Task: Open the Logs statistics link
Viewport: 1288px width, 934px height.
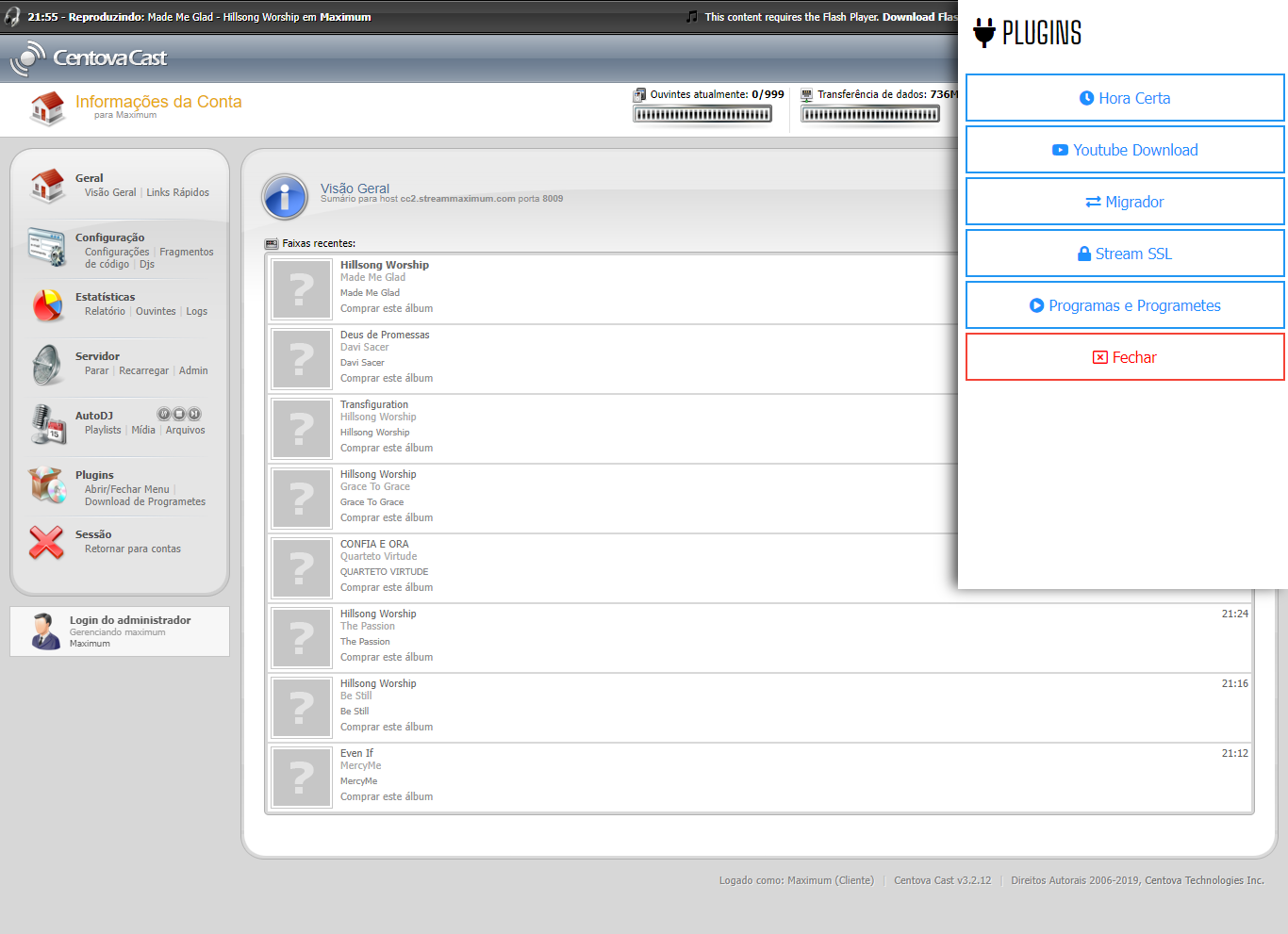Action: pyautogui.click(x=197, y=311)
